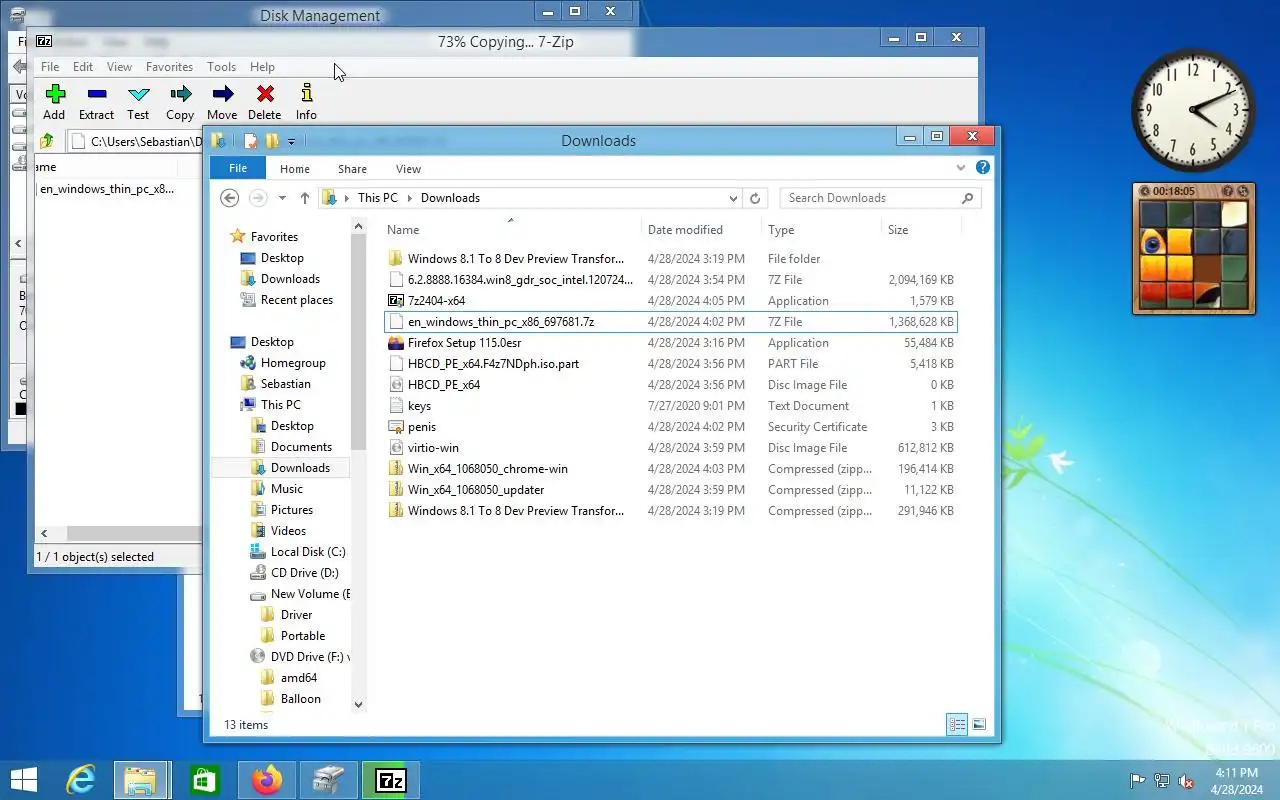The width and height of the screenshot is (1280, 800).
Task: Click the puzzle gadget picture-change arrow icon
Action: (1144, 191)
